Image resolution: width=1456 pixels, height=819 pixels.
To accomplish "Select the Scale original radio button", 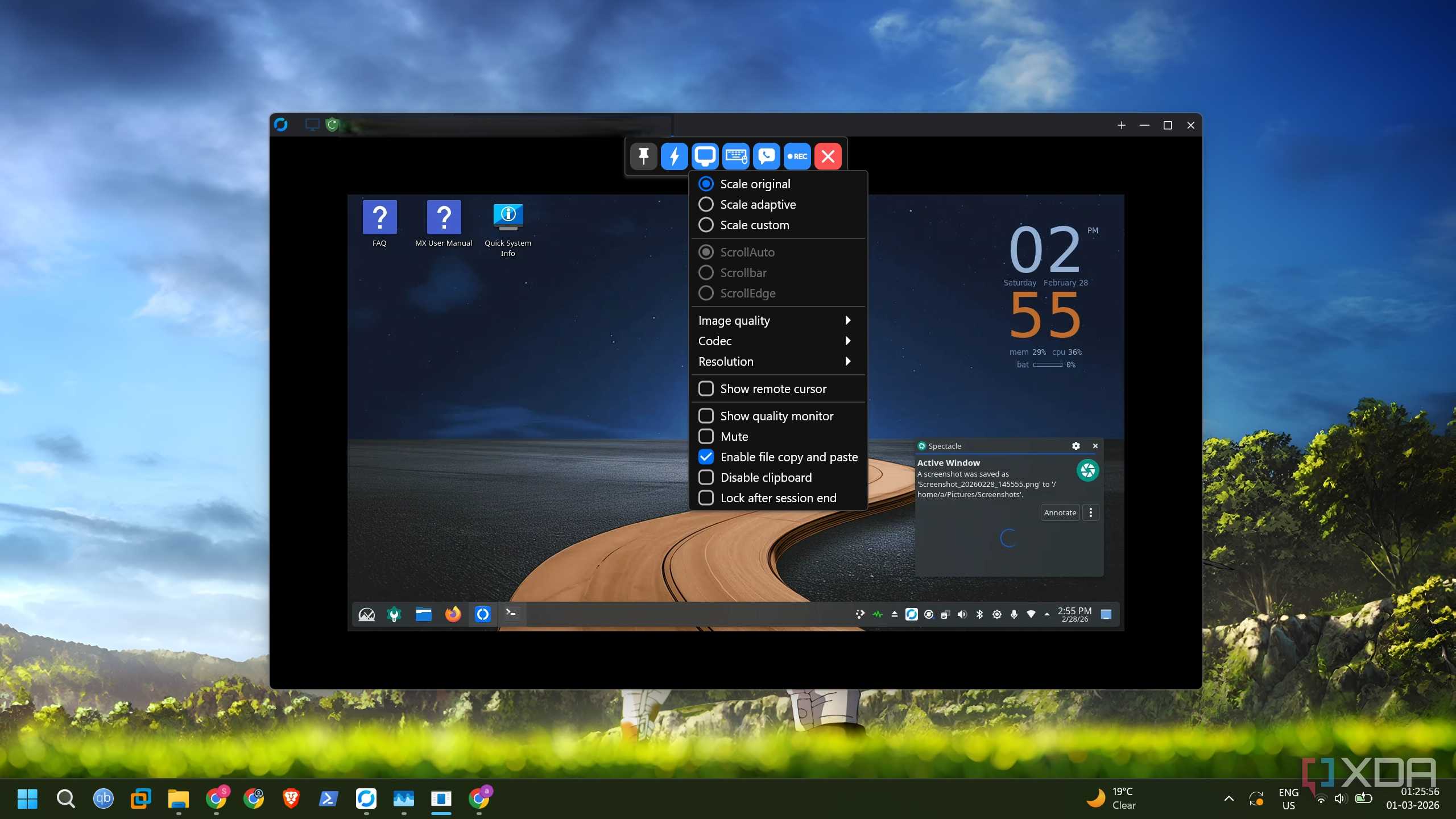I will point(706,184).
